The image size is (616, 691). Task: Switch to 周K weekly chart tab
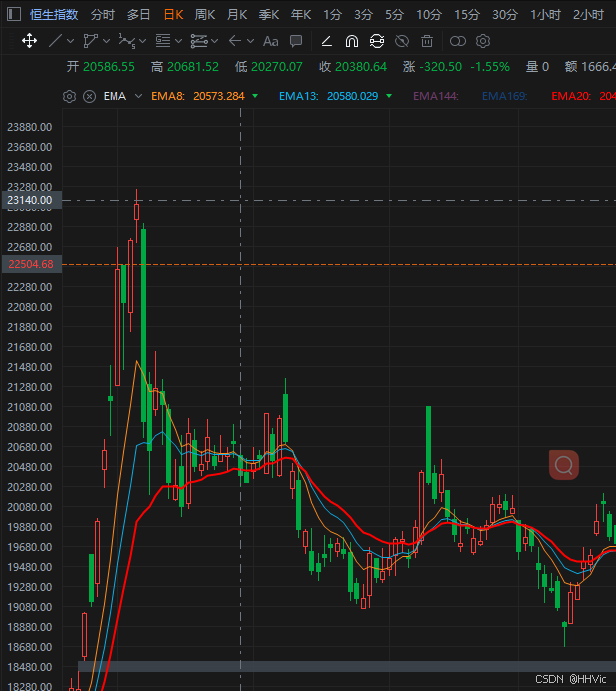click(x=205, y=15)
